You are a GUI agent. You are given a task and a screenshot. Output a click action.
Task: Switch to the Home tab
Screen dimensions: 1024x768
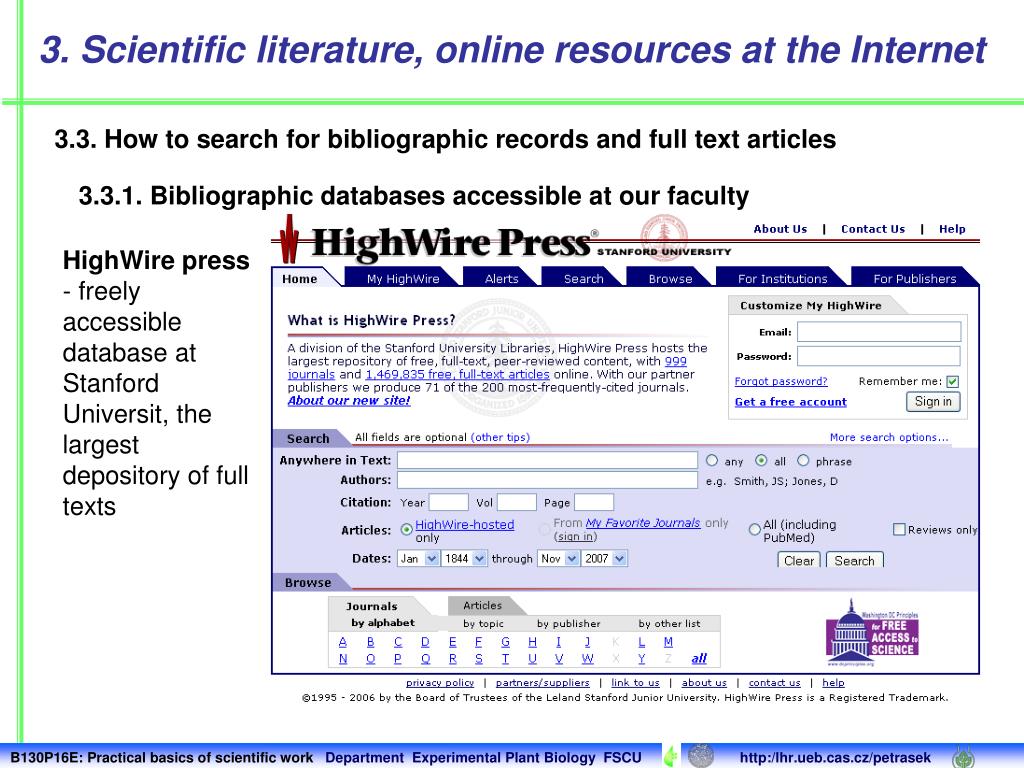coord(300,279)
